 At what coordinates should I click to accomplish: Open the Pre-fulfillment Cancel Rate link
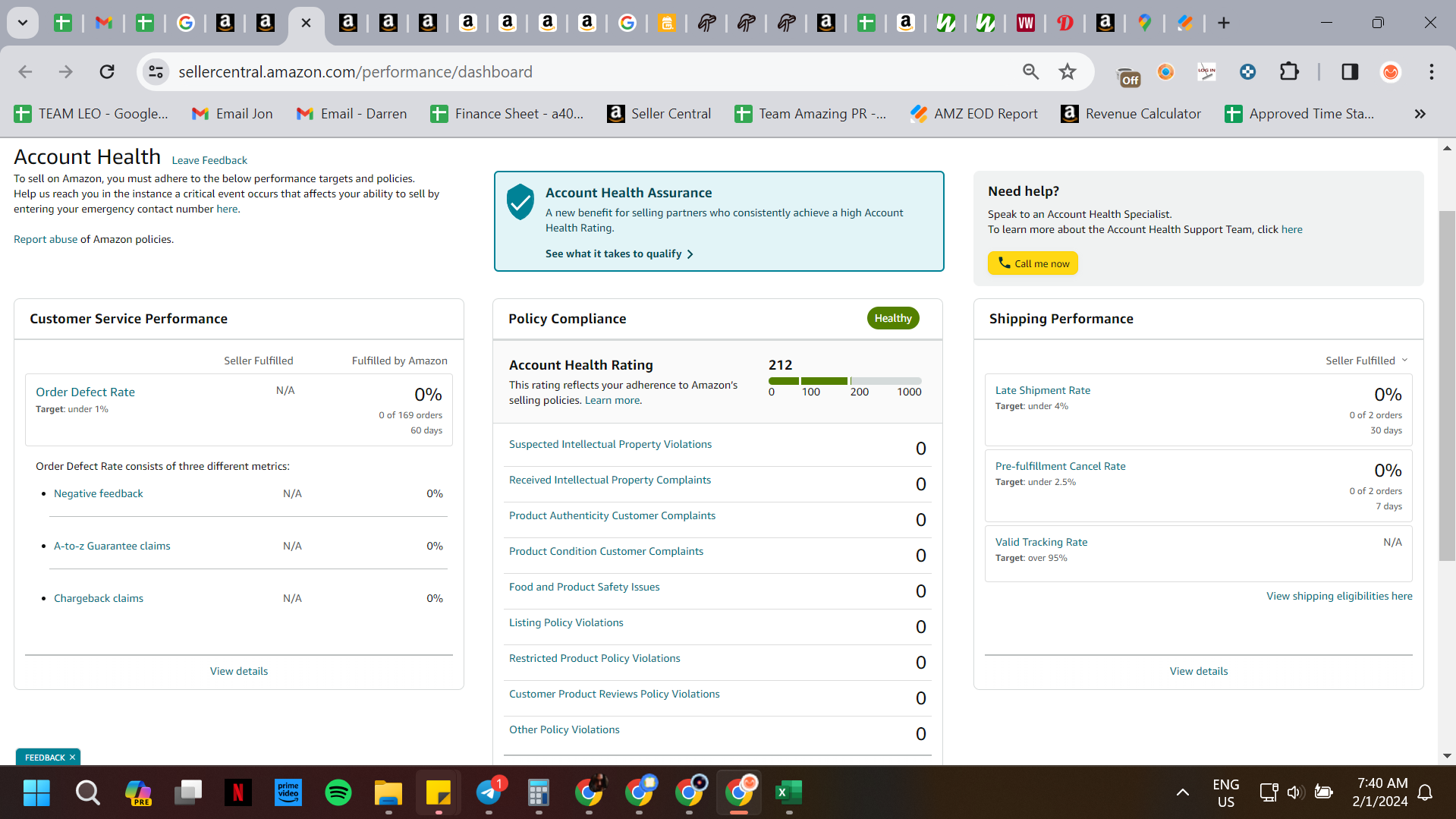[x=1061, y=466]
